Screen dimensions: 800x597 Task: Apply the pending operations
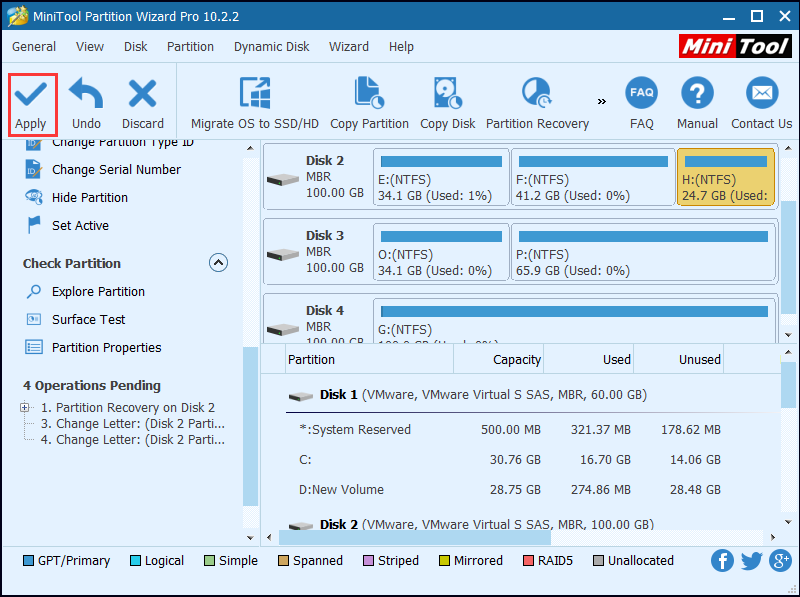coord(31,105)
